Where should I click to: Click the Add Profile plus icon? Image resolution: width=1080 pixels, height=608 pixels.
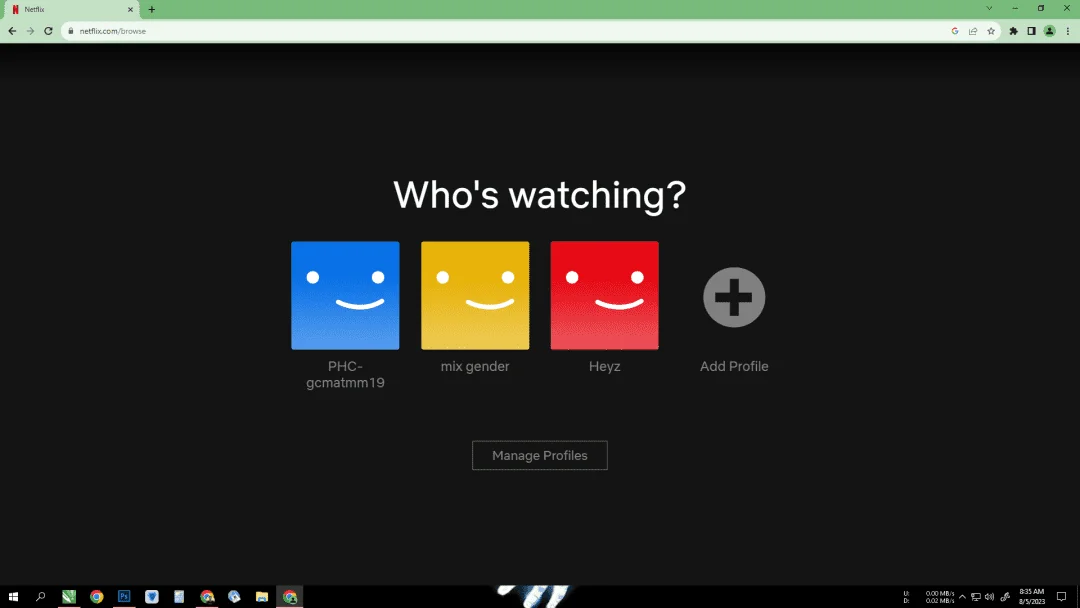pos(734,297)
